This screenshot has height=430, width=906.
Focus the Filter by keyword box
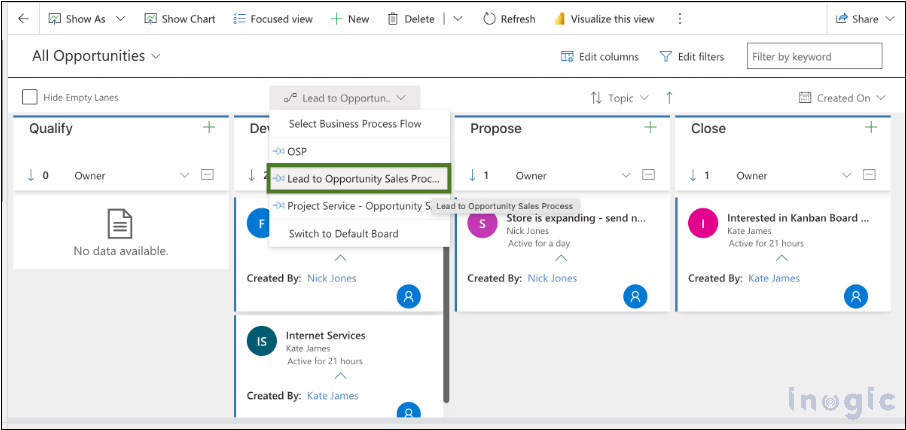coord(815,57)
